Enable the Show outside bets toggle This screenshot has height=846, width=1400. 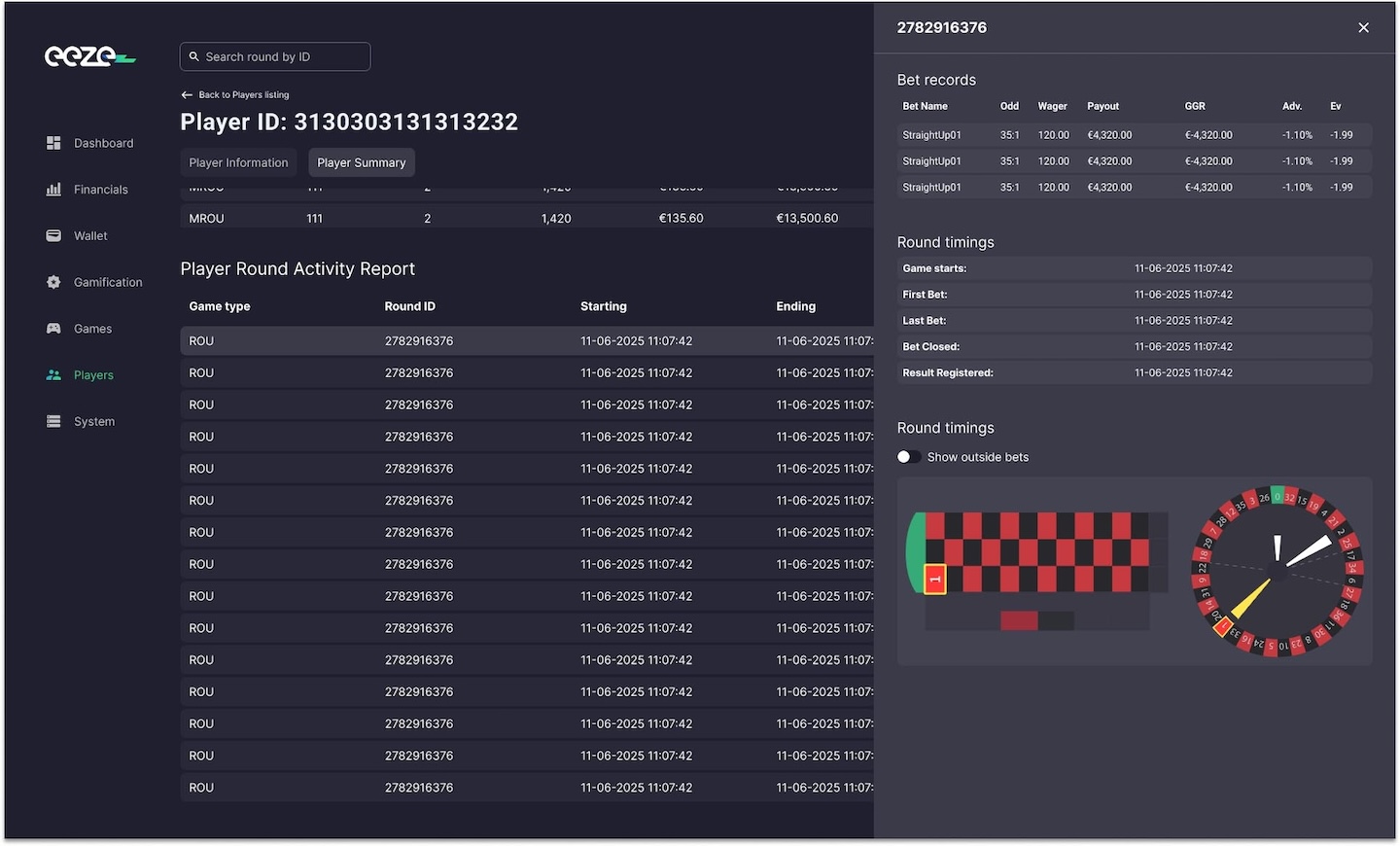click(x=909, y=457)
